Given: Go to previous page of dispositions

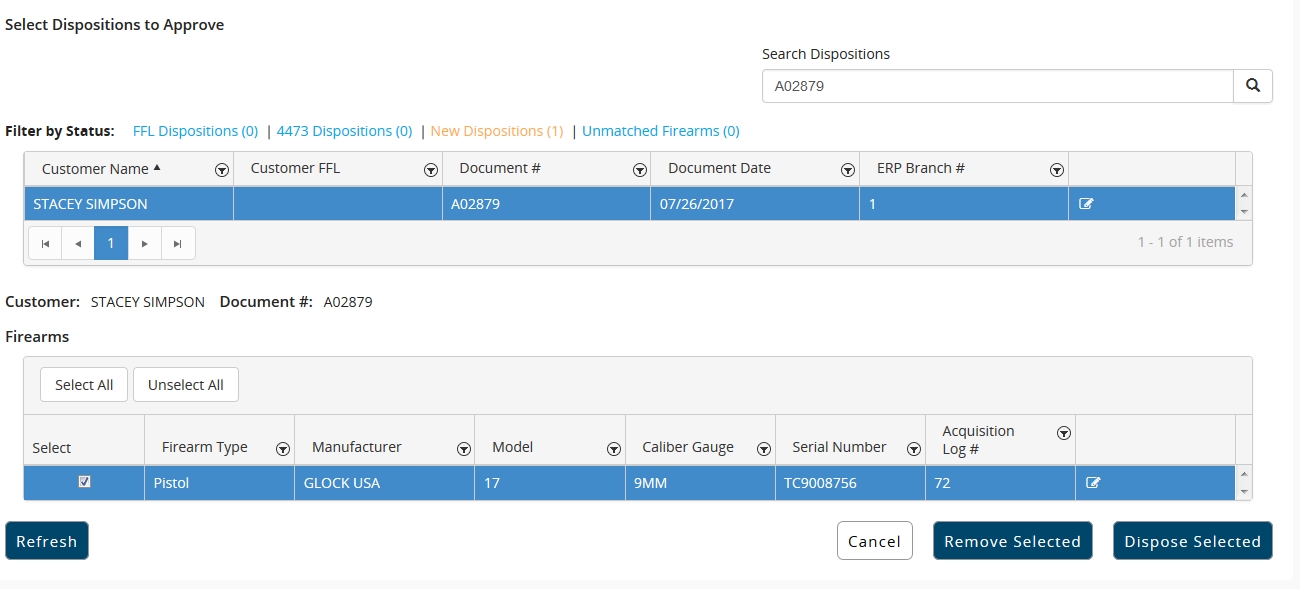Looking at the screenshot, I should (x=78, y=243).
